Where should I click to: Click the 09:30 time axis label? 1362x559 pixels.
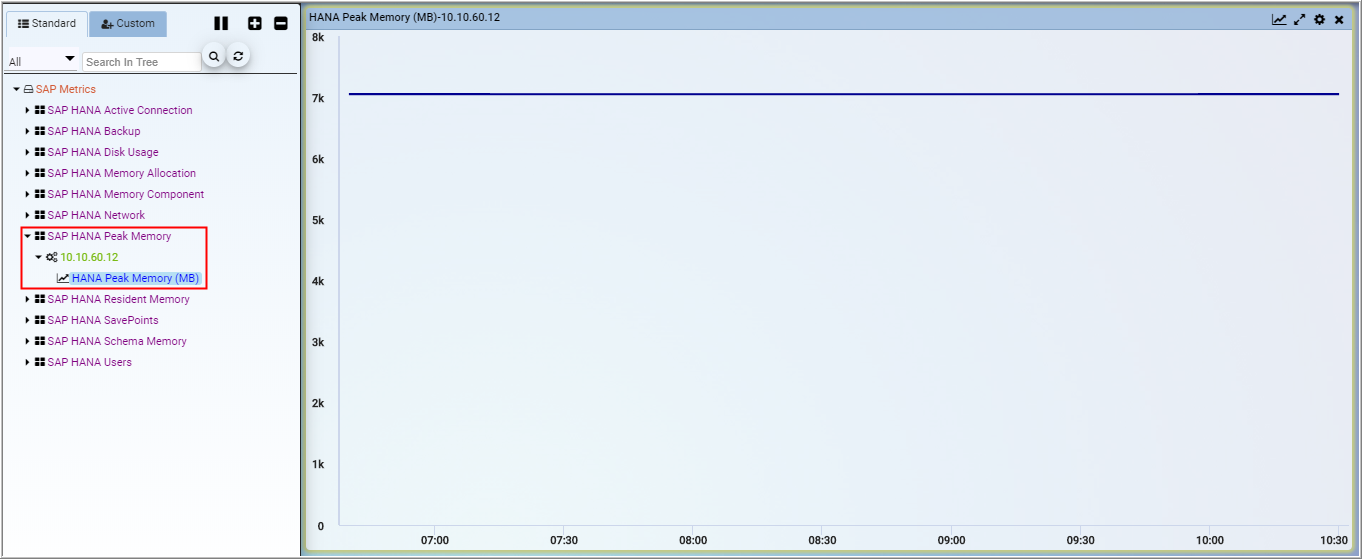pyautogui.click(x=1081, y=540)
